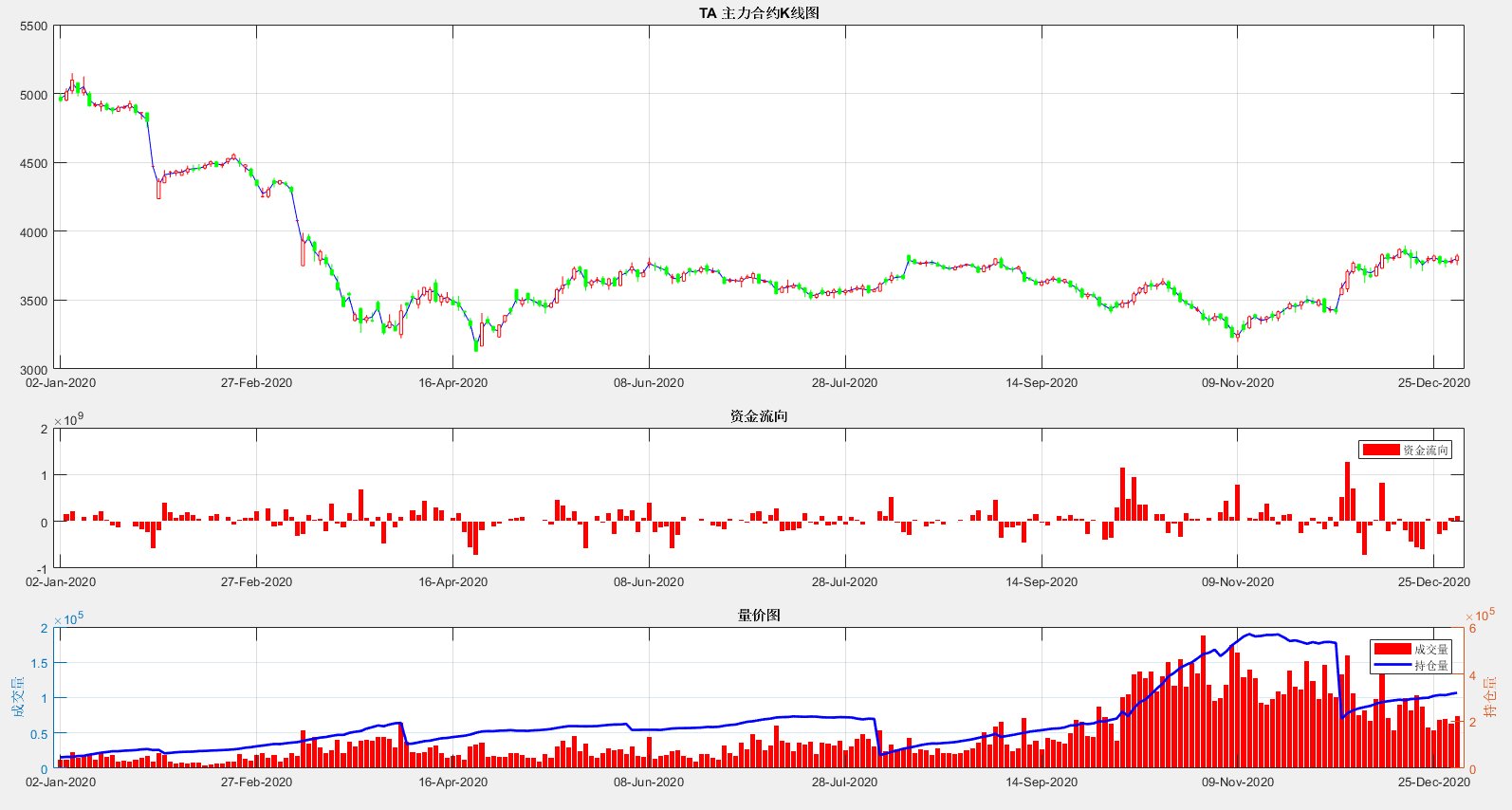The height and width of the screenshot is (810, 1512).
Task: Click the 成交量 legend text entry
Action: coord(1431,650)
